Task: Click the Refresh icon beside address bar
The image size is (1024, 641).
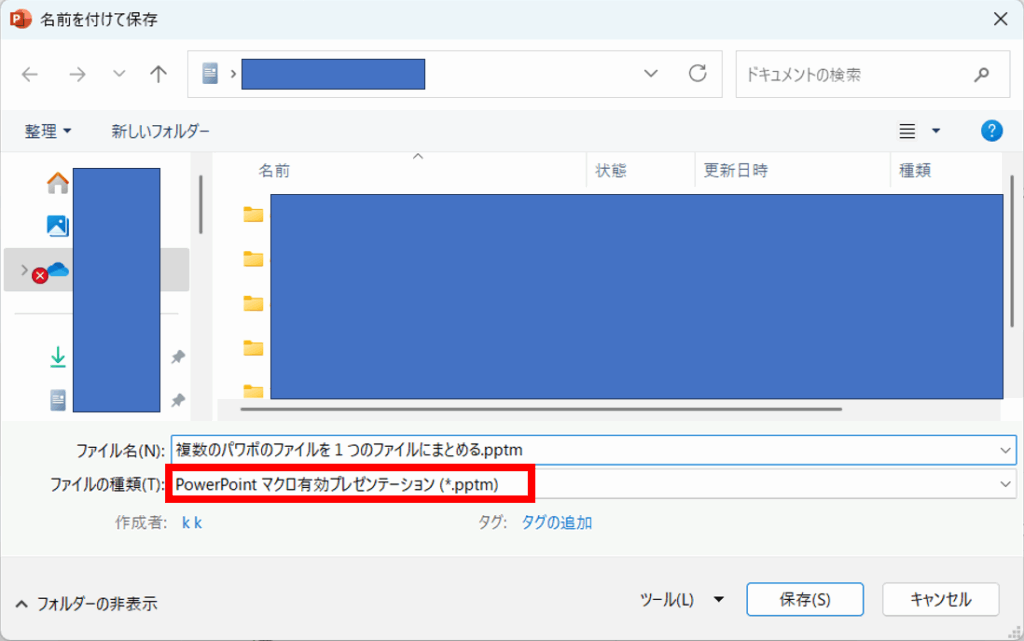Action: (x=698, y=74)
